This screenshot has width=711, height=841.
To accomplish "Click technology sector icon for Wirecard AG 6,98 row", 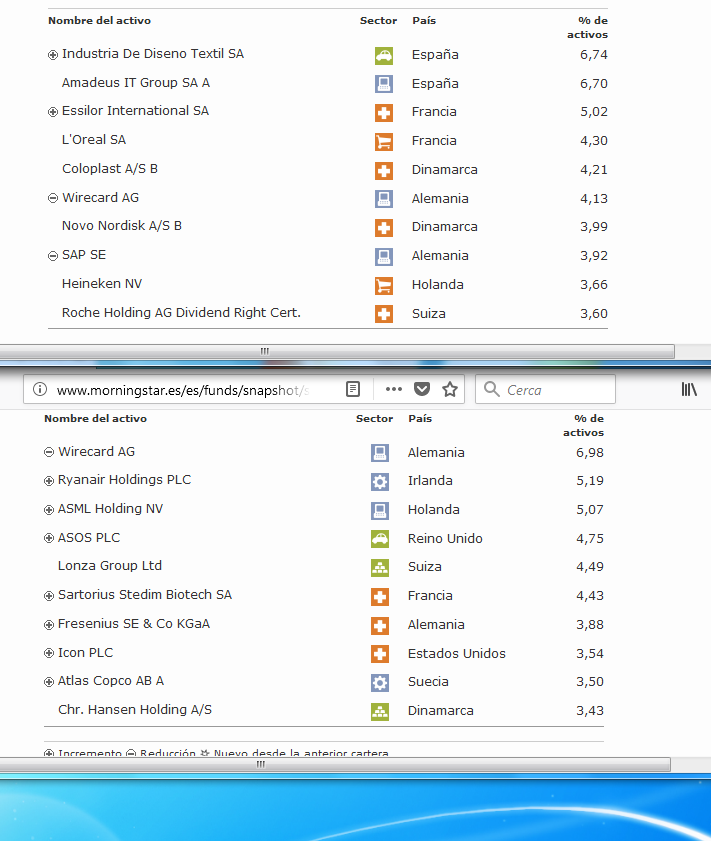I will coord(380,453).
